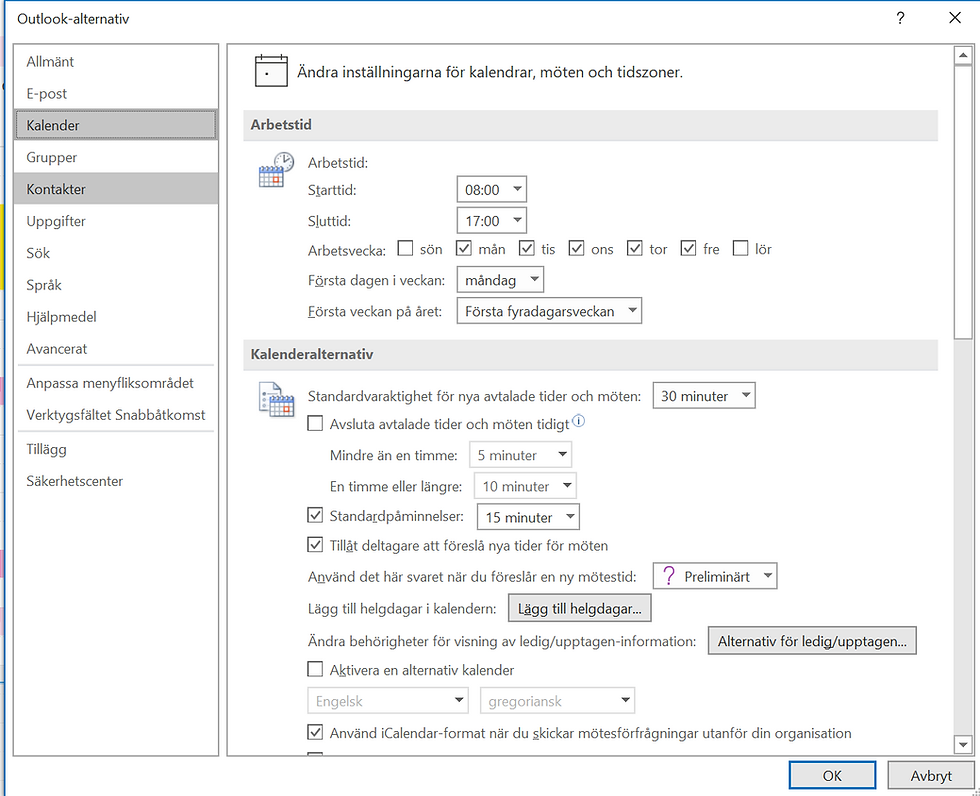The height and width of the screenshot is (796, 980).
Task: Open the Sluttid 17:00 dropdown
Action: pyautogui.click(x=492, y=221)
